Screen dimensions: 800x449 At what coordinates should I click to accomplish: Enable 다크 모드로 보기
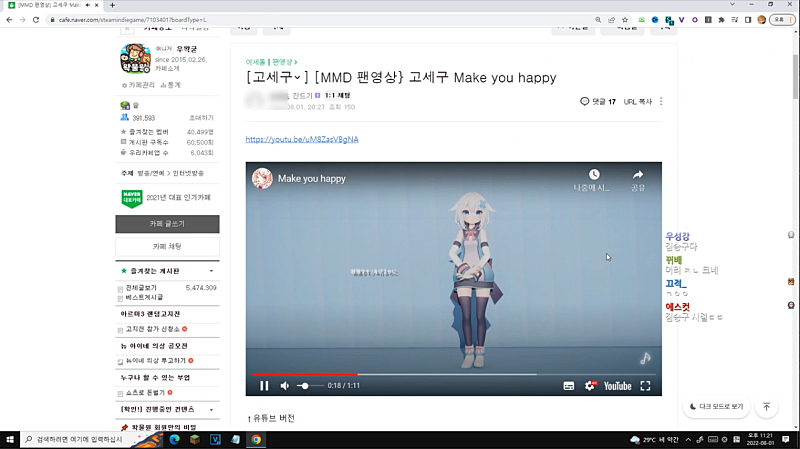716,407
